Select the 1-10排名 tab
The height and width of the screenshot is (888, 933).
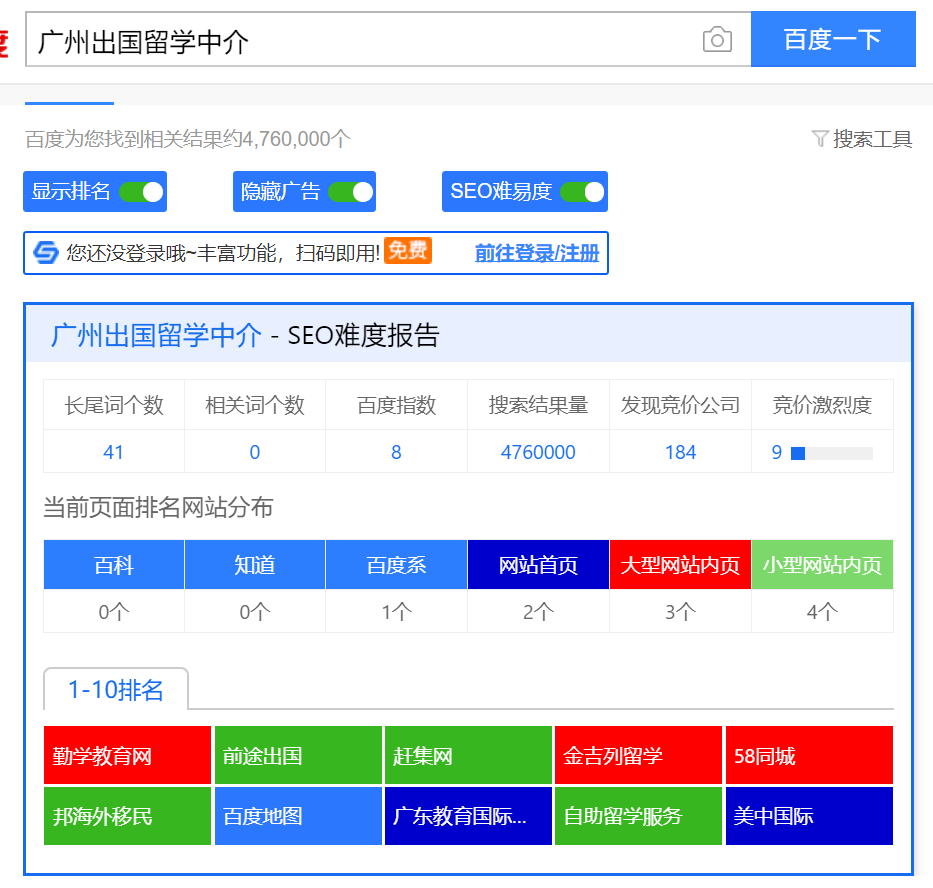[x=115, y=690]
